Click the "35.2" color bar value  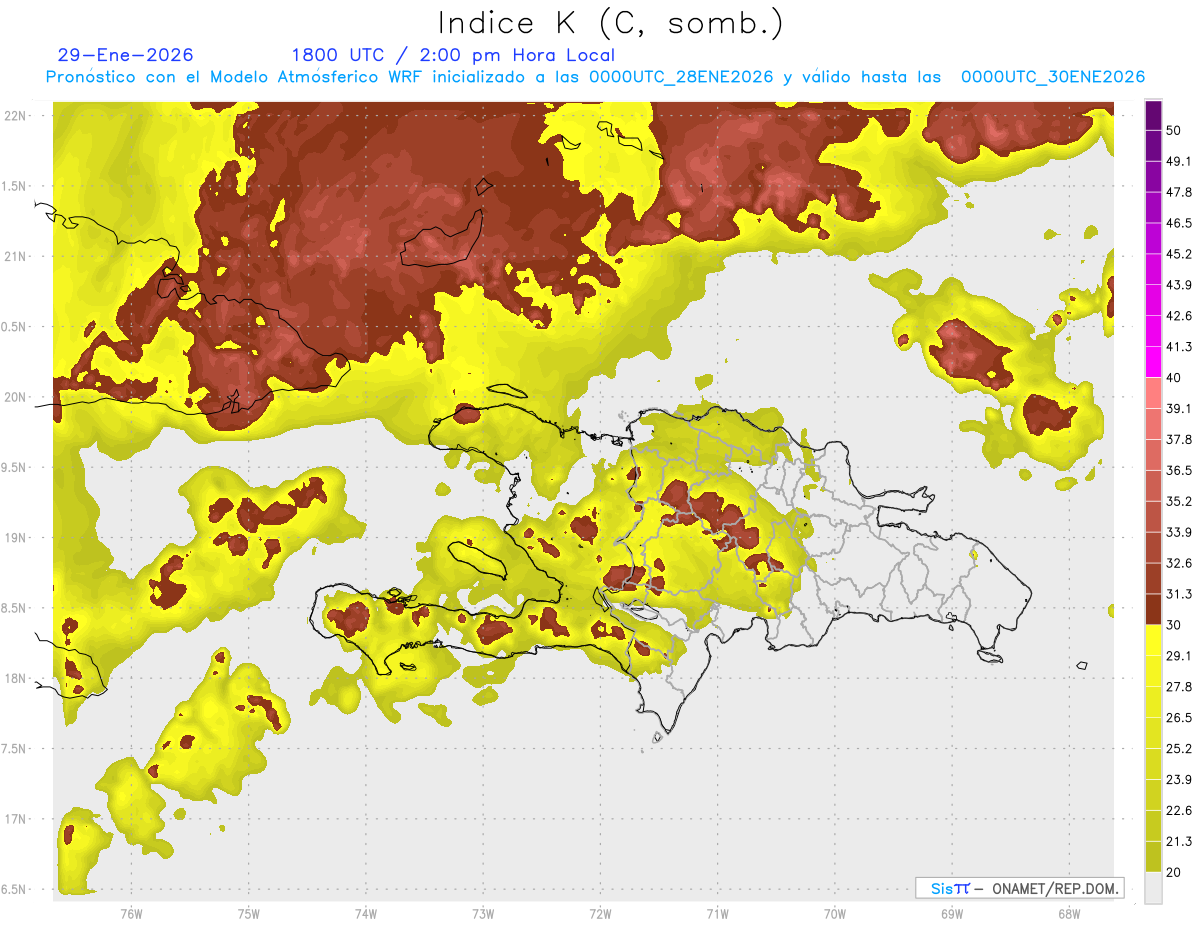1179,501
